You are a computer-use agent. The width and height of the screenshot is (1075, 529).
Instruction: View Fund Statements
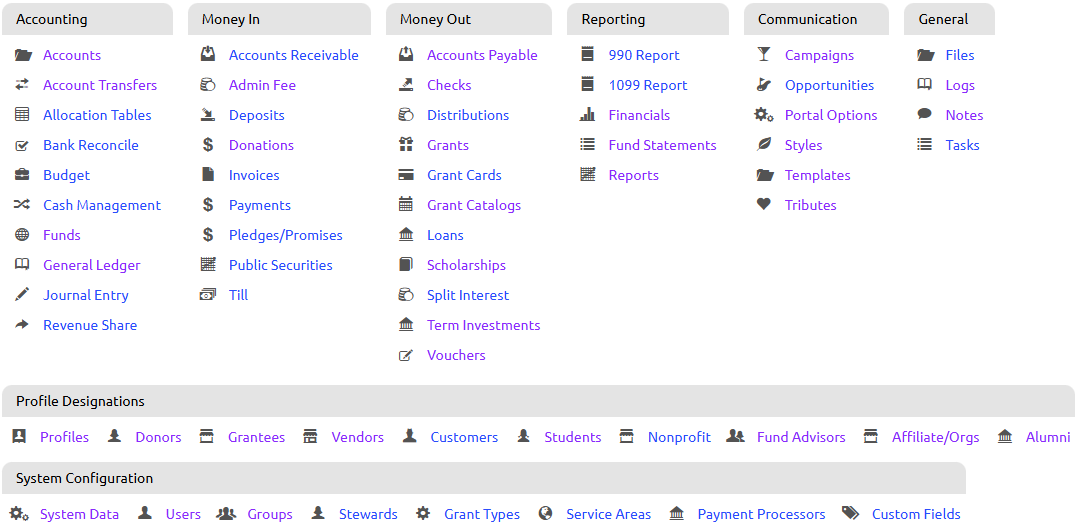662,145
